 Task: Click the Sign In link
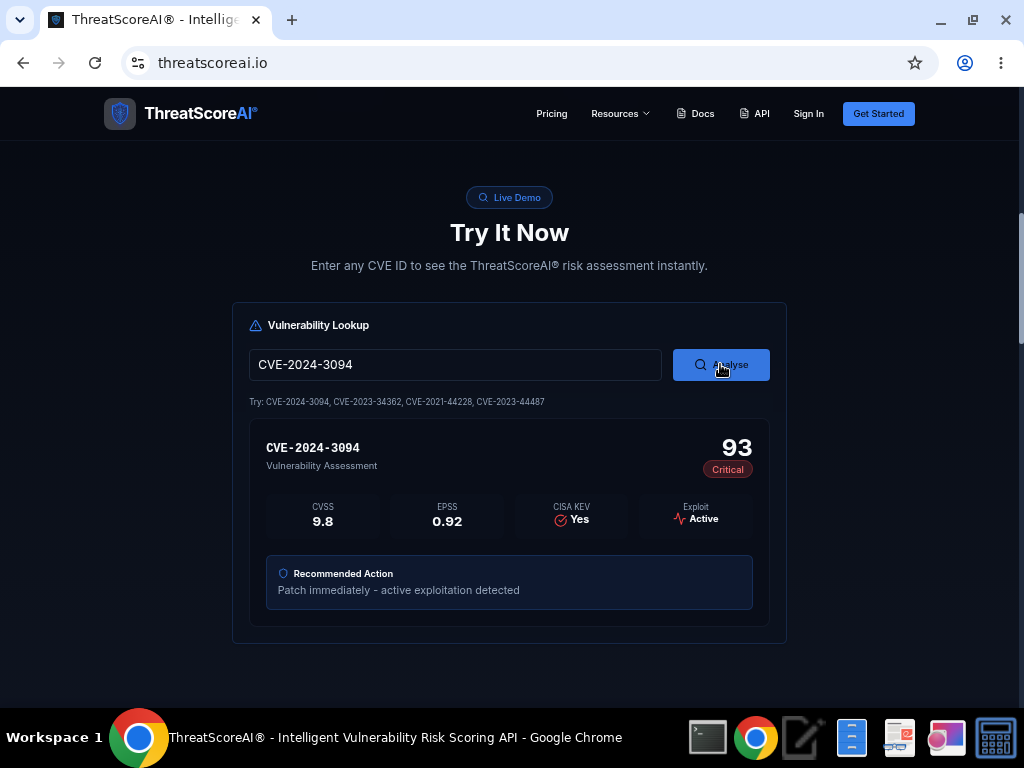[x=808, y=114]
